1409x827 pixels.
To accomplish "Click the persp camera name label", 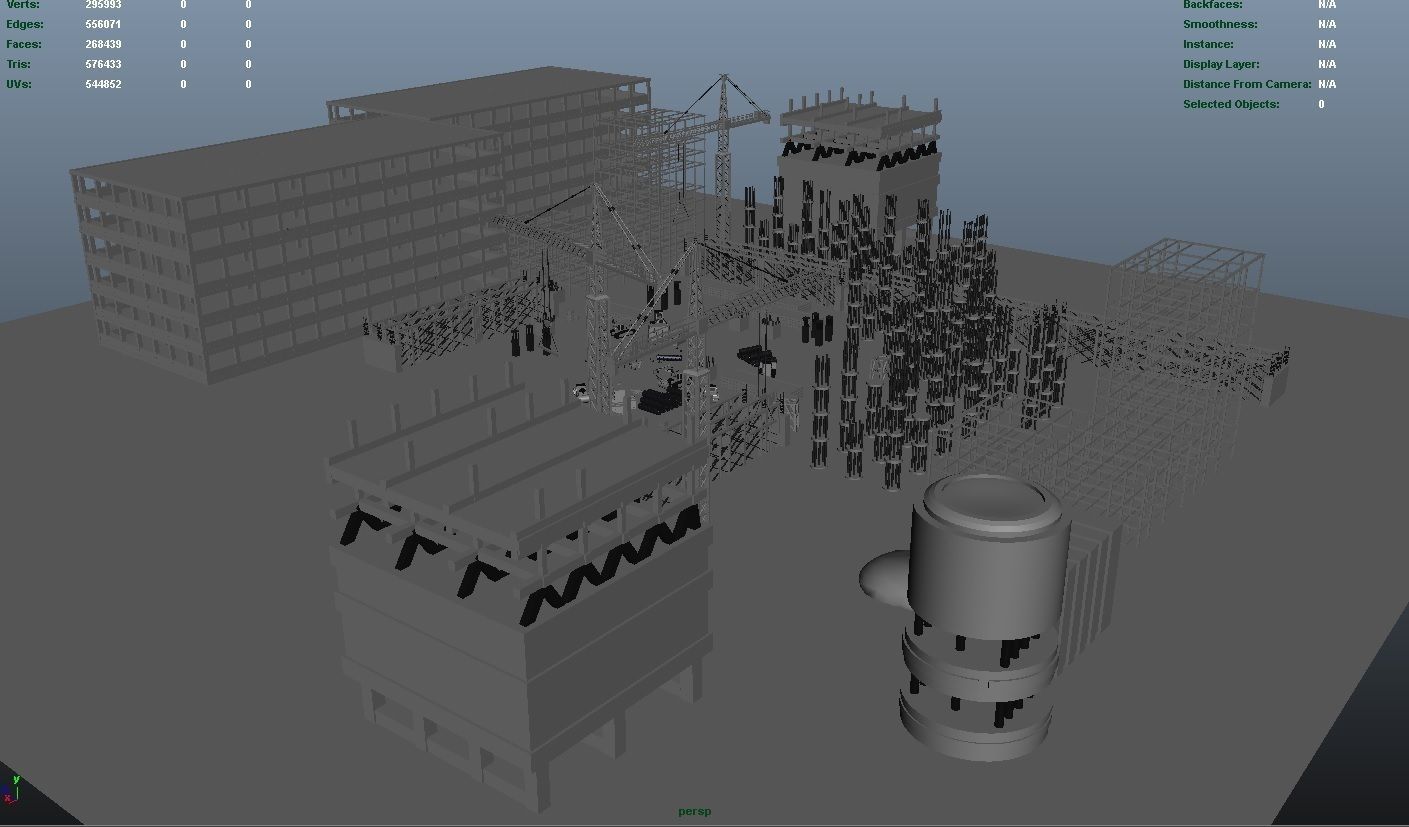I will pyautogui.click(x=694, y=811).
